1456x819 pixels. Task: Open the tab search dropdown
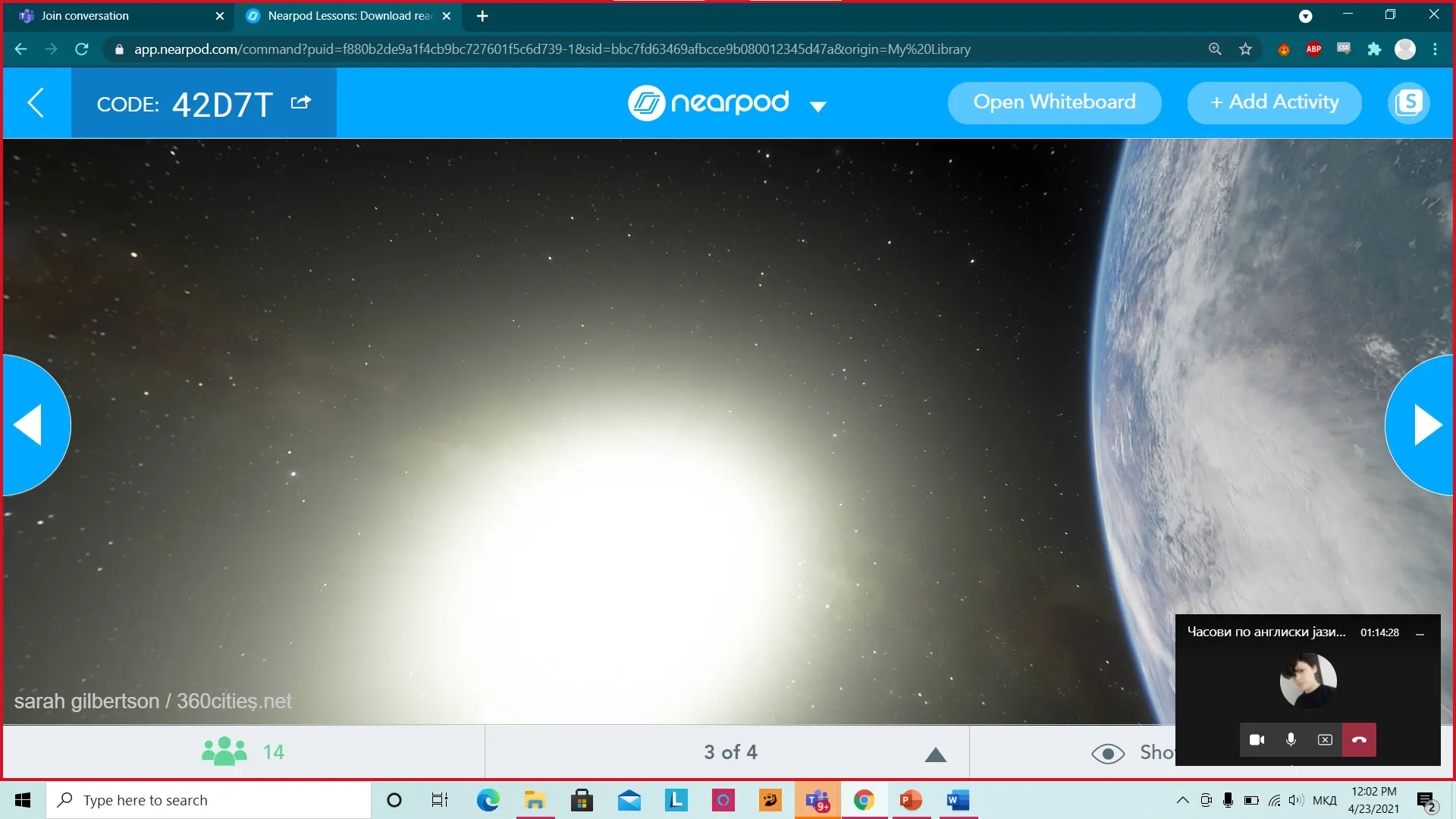coord(1305,16)
